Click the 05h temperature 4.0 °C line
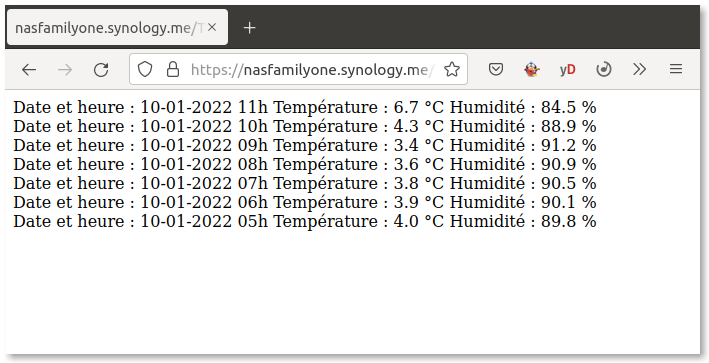Viewport: 709px width, 363px height. click(x=305, y=221)
